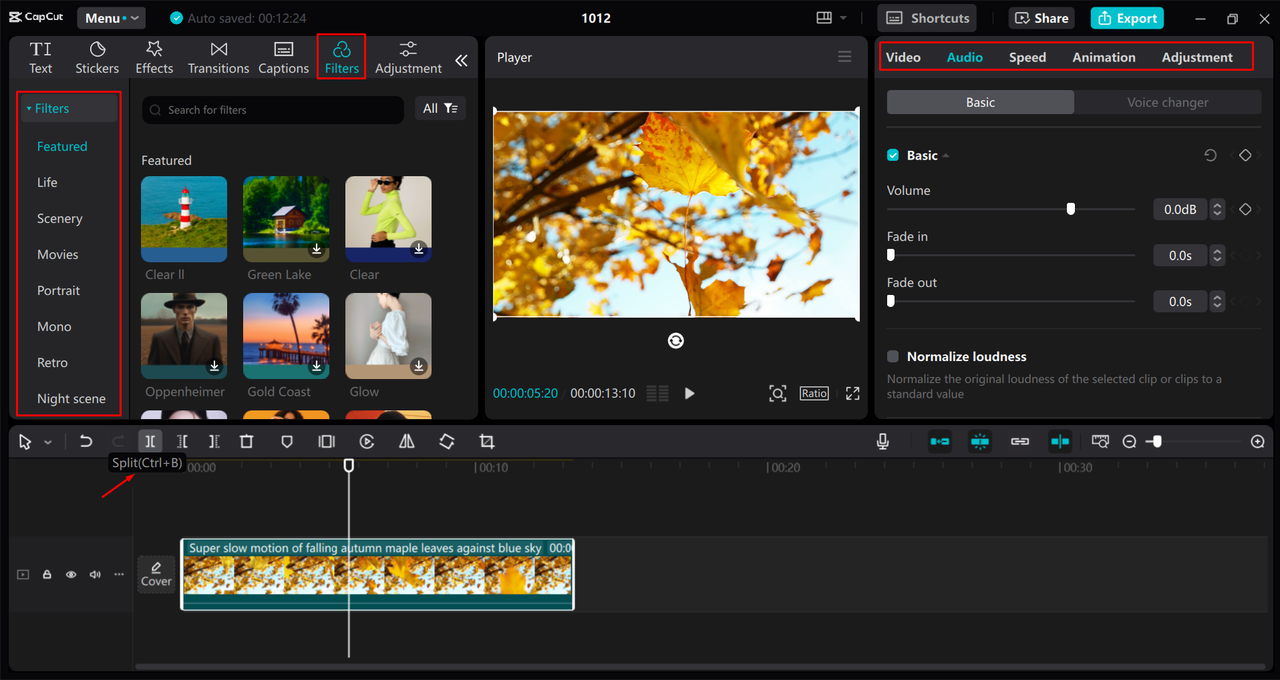The width and height of the screenshot is (1280, 680).
Task: Click the Share button
Action: point(1041,18)
